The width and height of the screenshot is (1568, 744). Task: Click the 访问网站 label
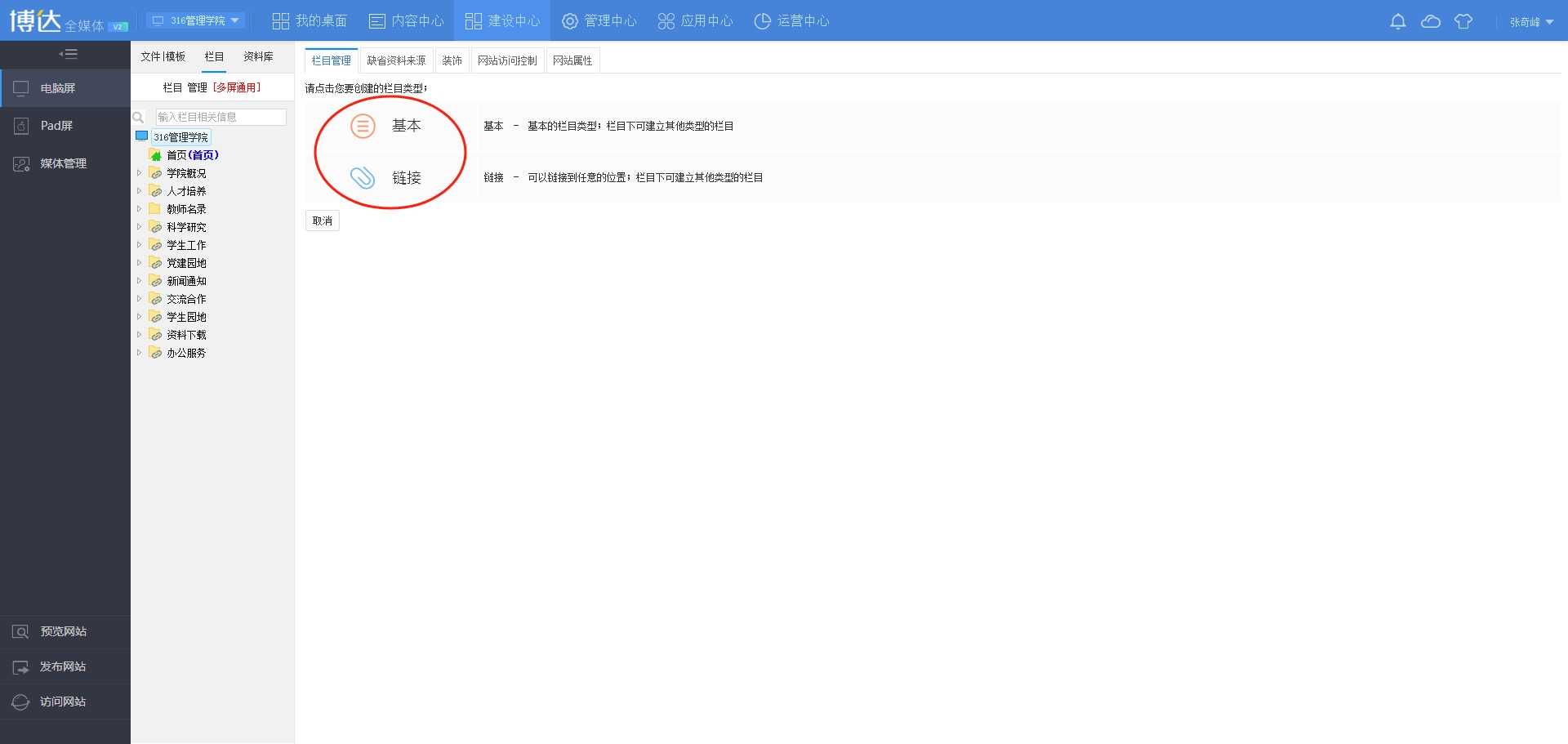coord(64,702)
